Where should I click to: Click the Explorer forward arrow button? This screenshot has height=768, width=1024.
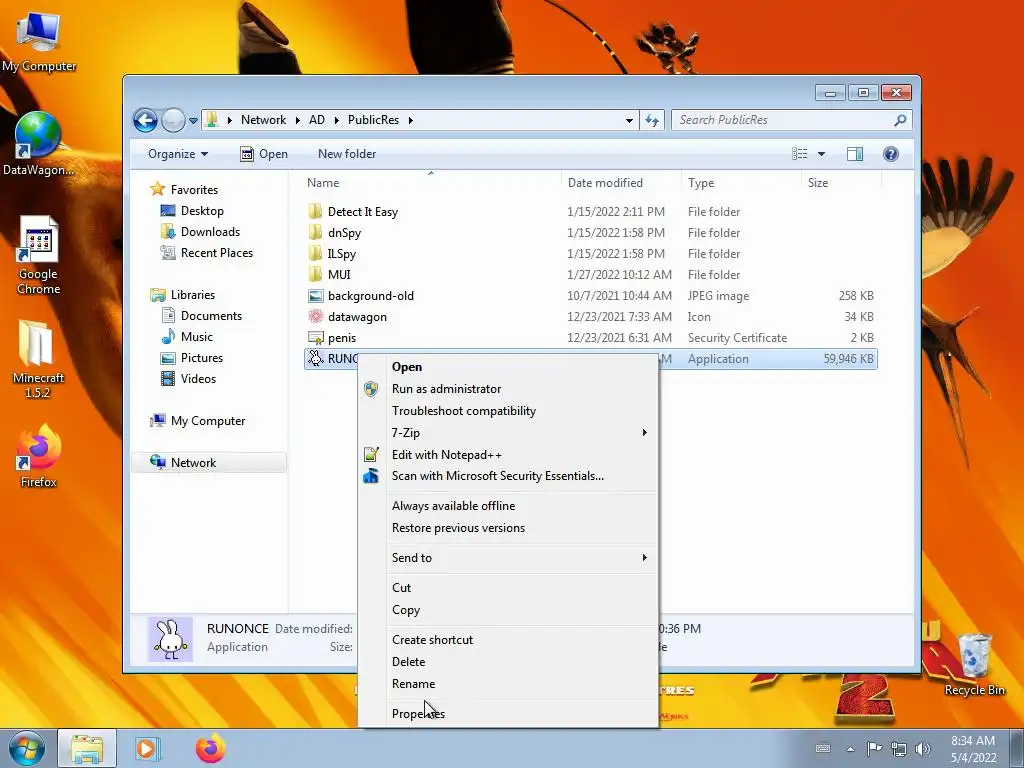173,120
